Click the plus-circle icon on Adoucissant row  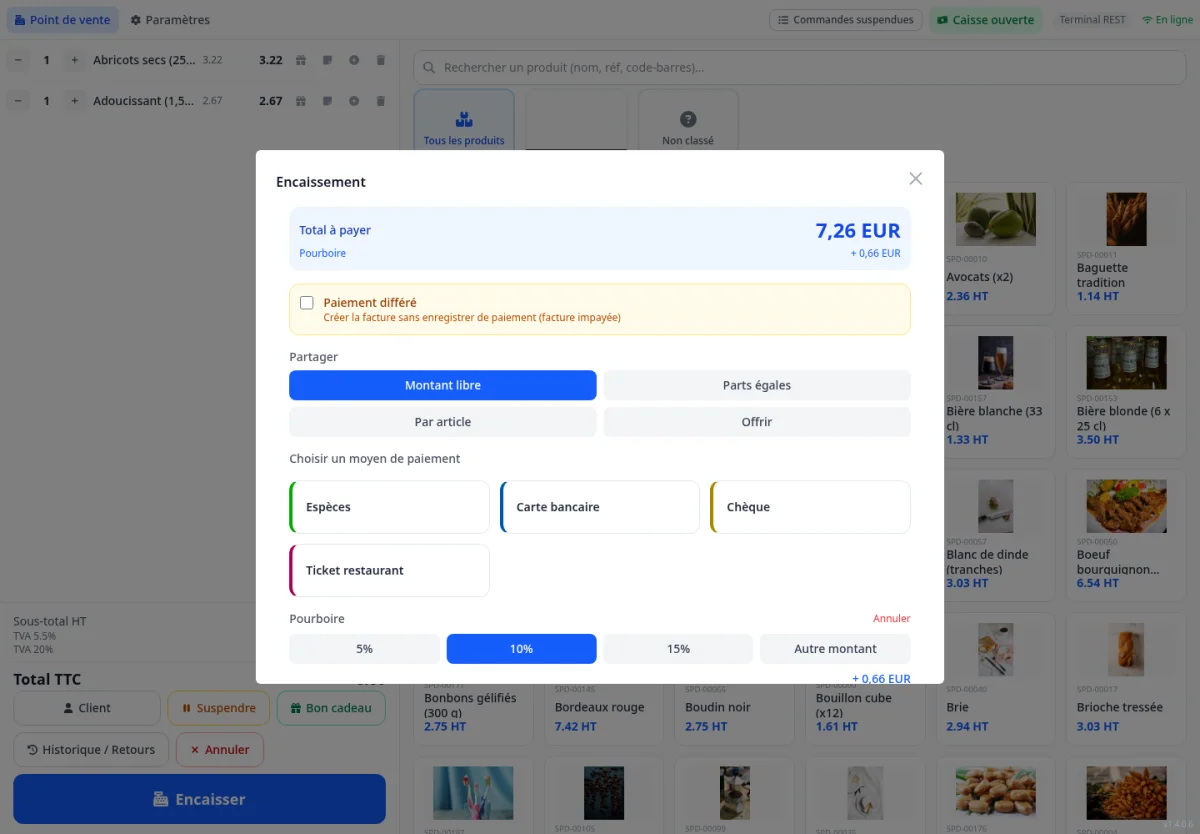pyautogui.click(x=354, y=101)
